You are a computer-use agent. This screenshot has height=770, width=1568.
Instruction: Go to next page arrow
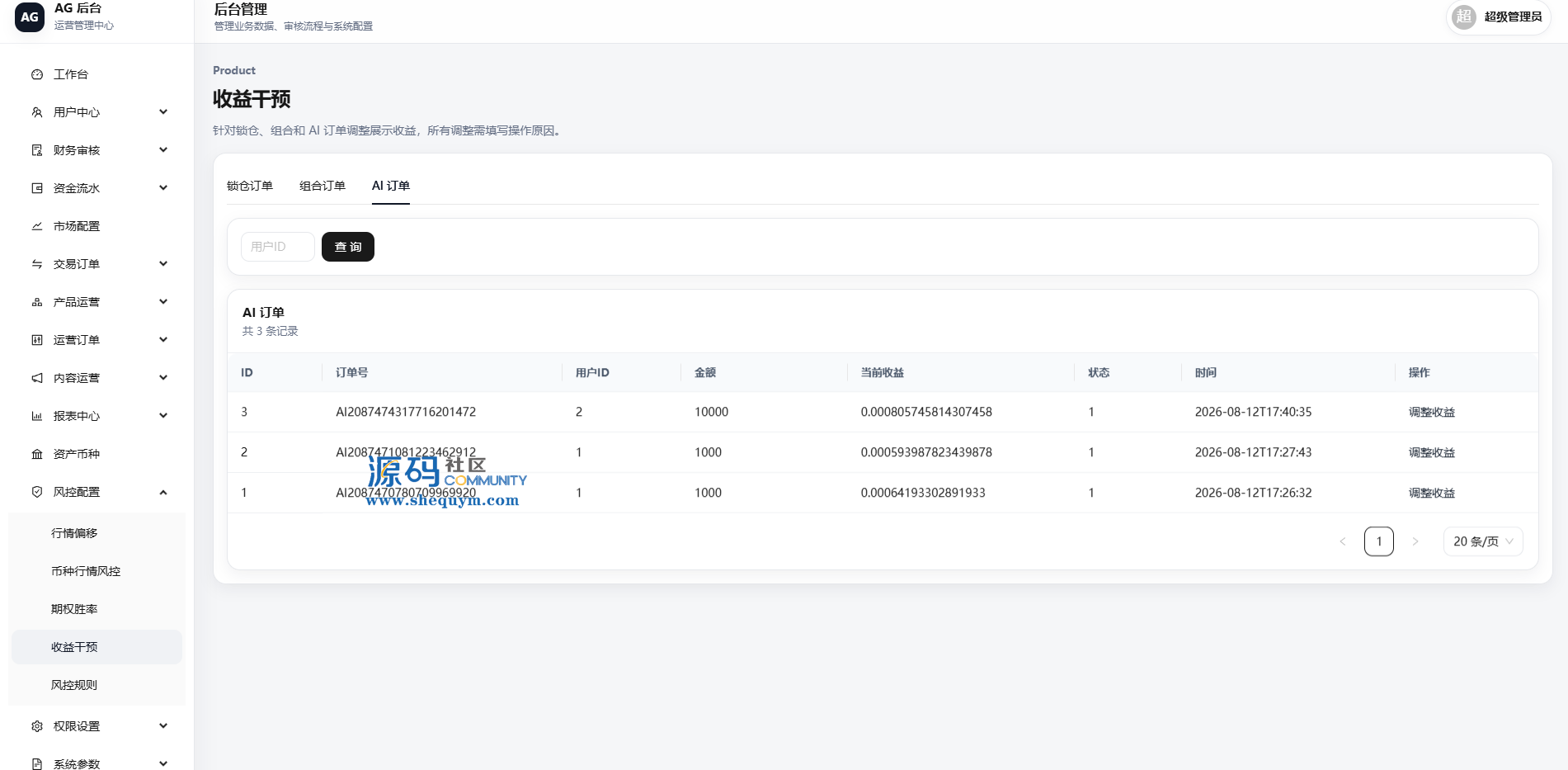(1415, 541)
